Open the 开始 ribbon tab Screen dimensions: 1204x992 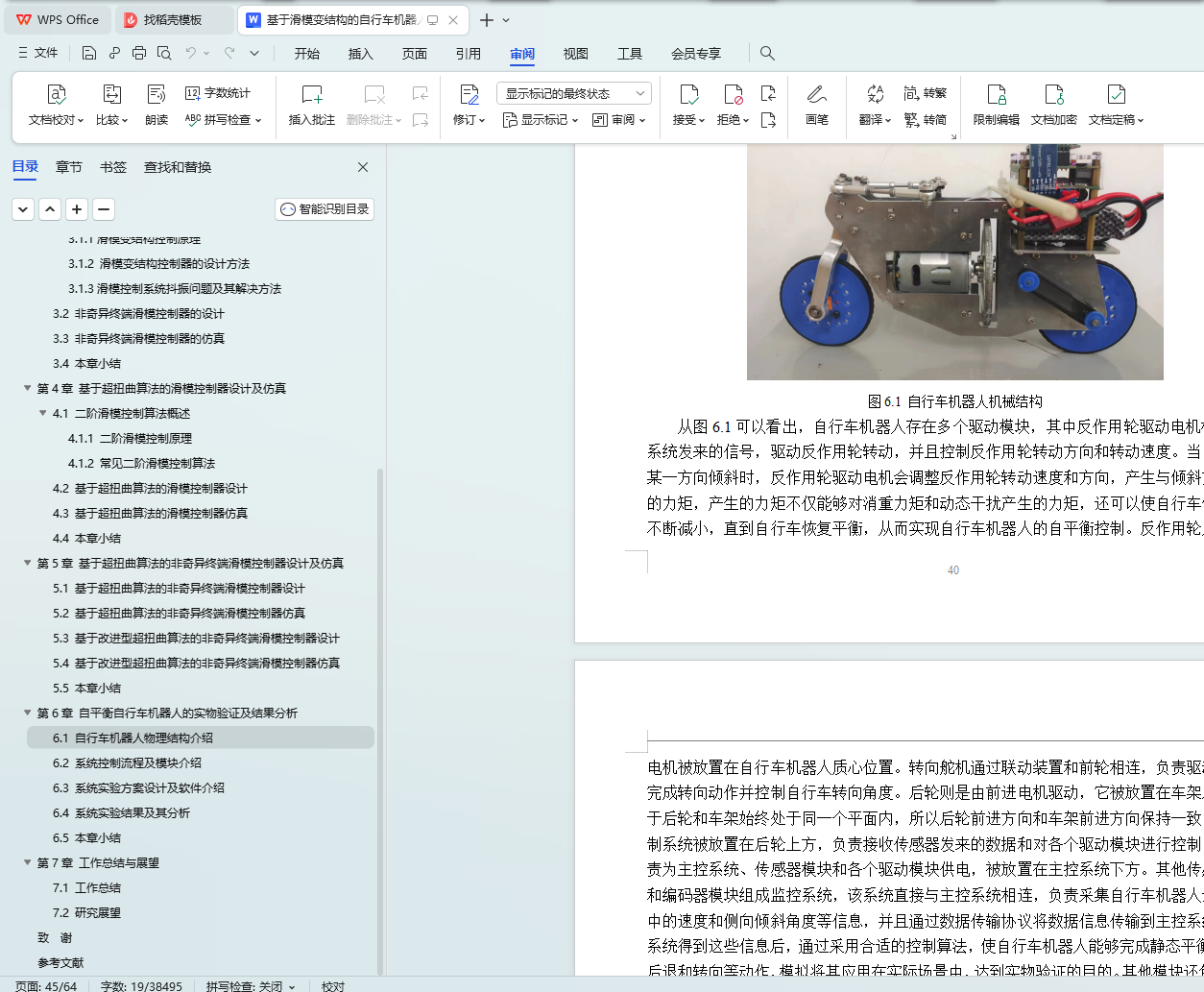[307, 54]
